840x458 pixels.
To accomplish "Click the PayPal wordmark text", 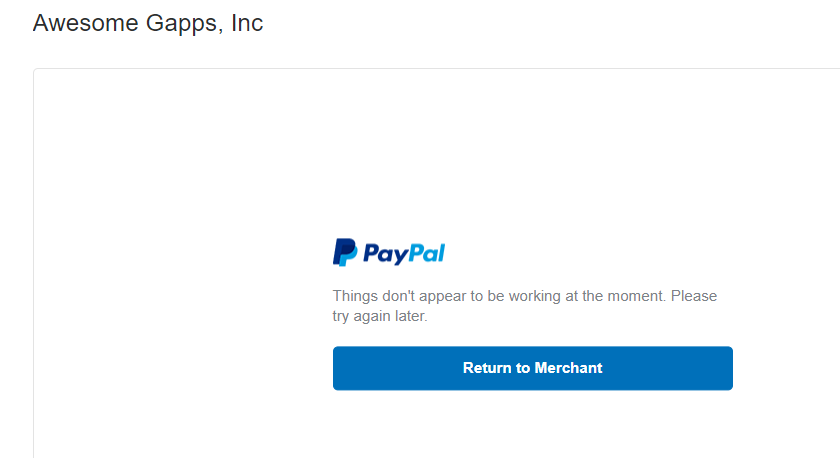I will (404, 253).
